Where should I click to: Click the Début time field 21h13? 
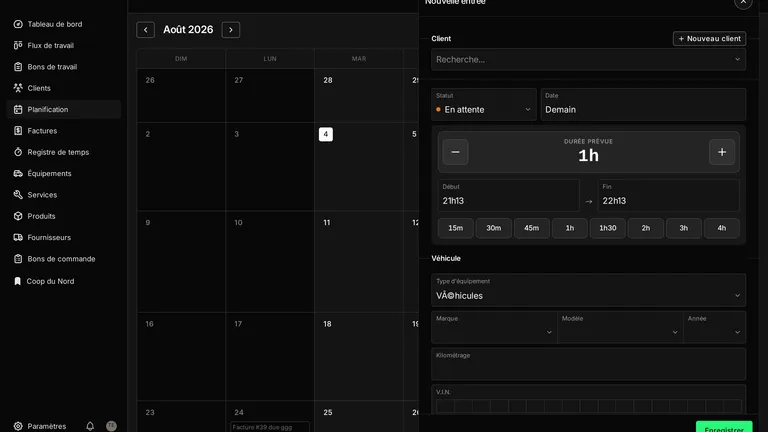coord(508,195)
